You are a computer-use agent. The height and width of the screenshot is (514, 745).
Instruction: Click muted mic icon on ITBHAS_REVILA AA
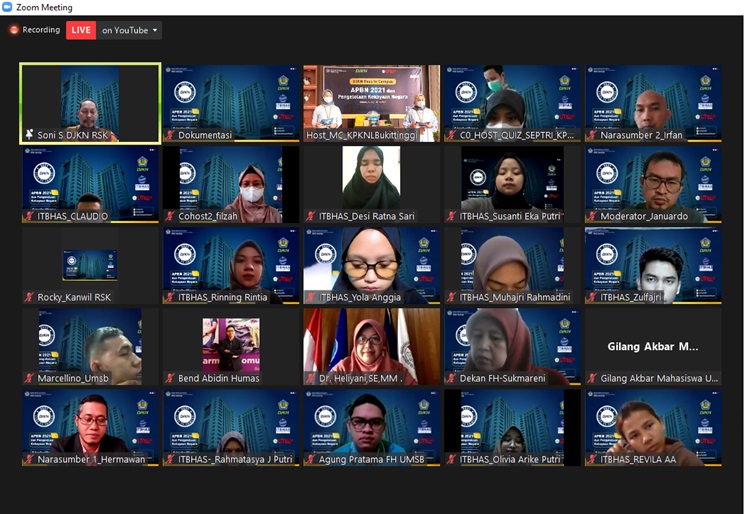pos(592,460)
